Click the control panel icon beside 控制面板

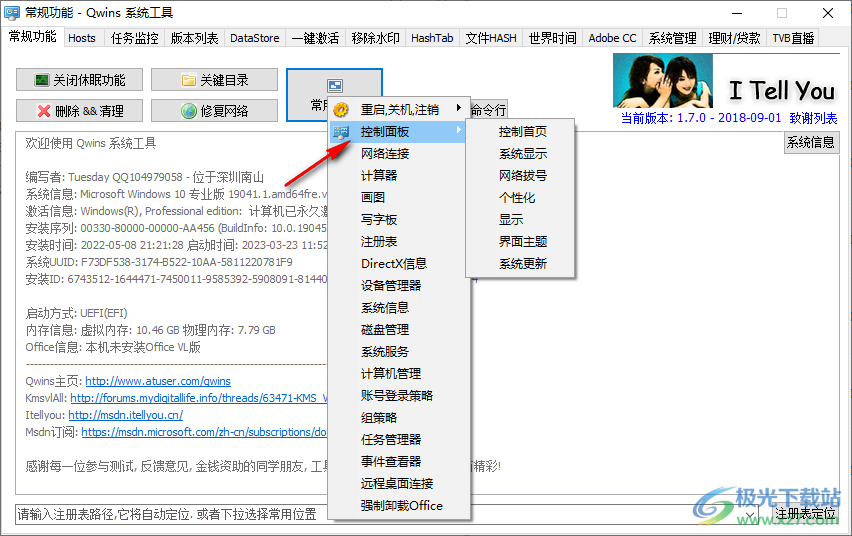coord(341,132)
